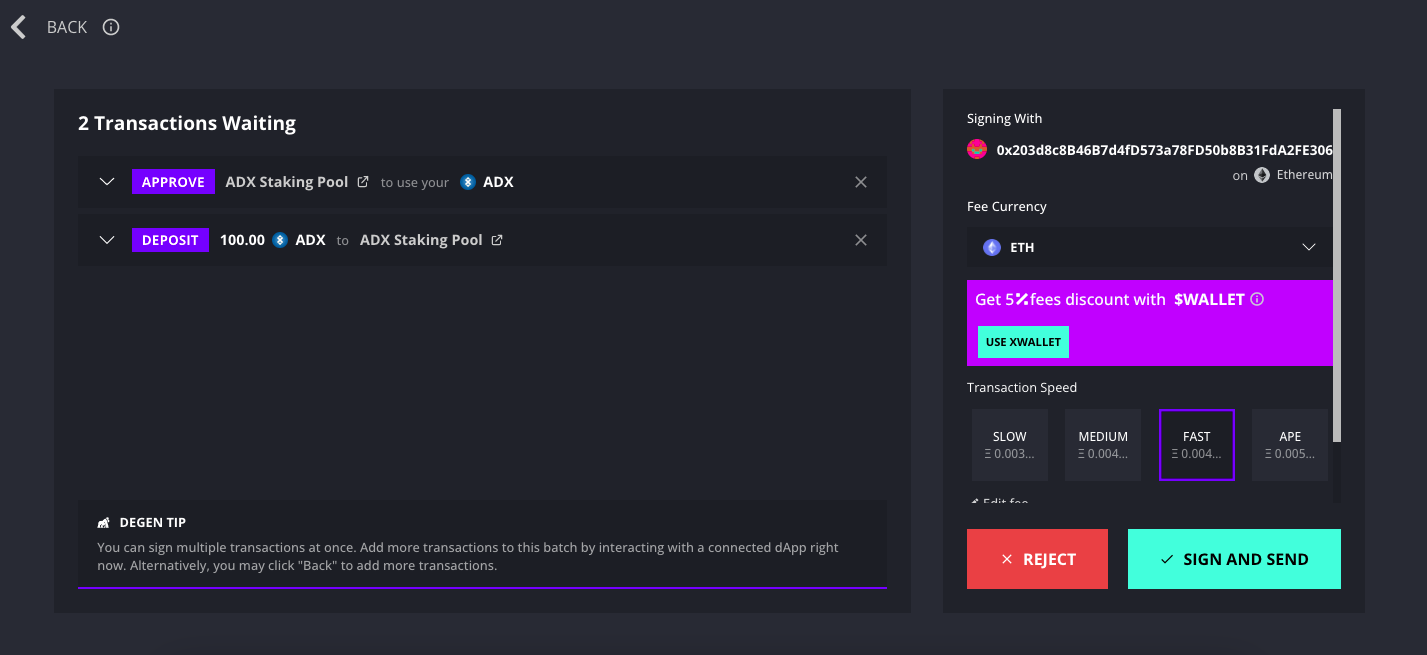Select MEDIUM transaction speed
This screenshot has width=1427, height=655.
click(x=1103, y=445)
